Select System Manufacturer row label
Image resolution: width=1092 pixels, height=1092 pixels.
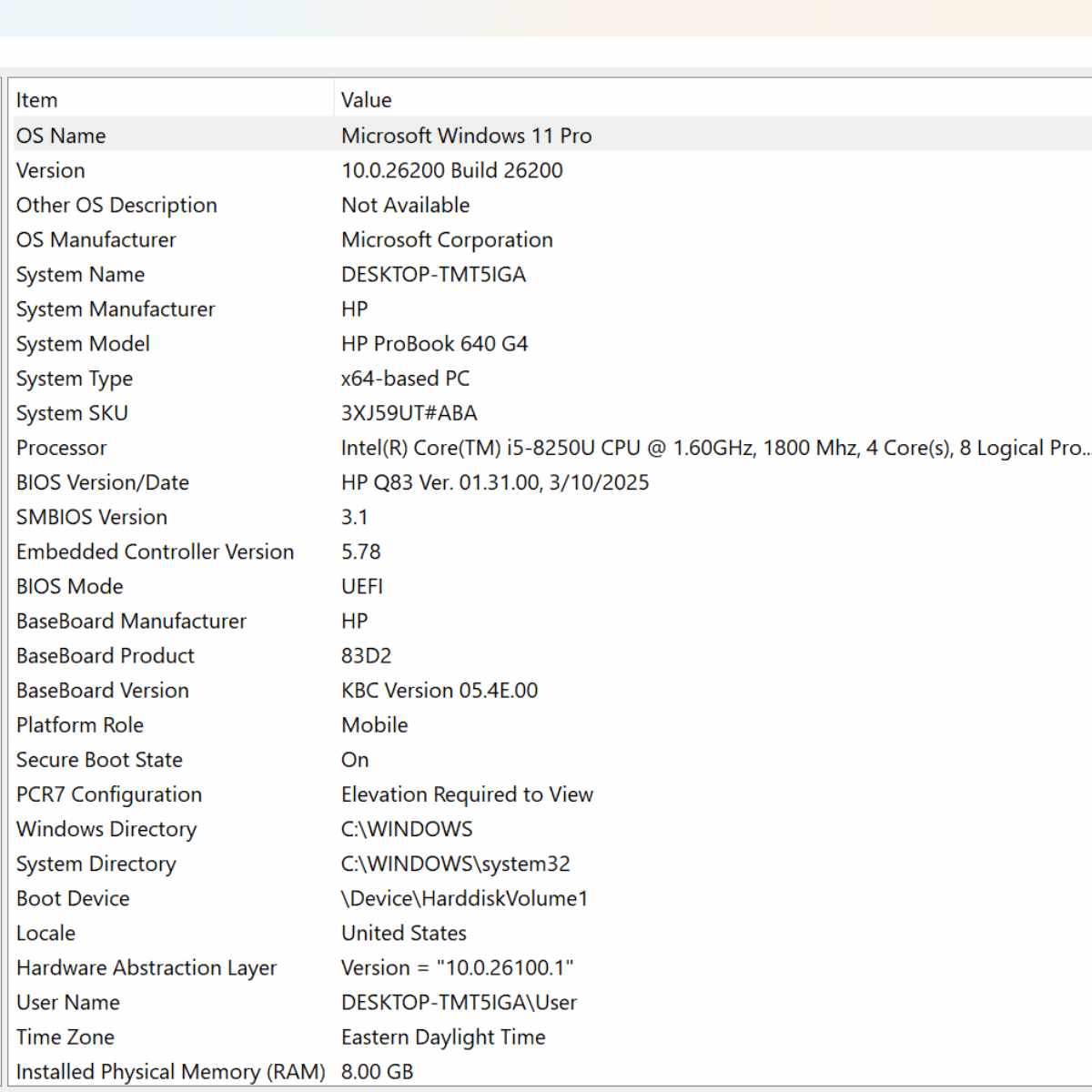[x=116, y=308]
